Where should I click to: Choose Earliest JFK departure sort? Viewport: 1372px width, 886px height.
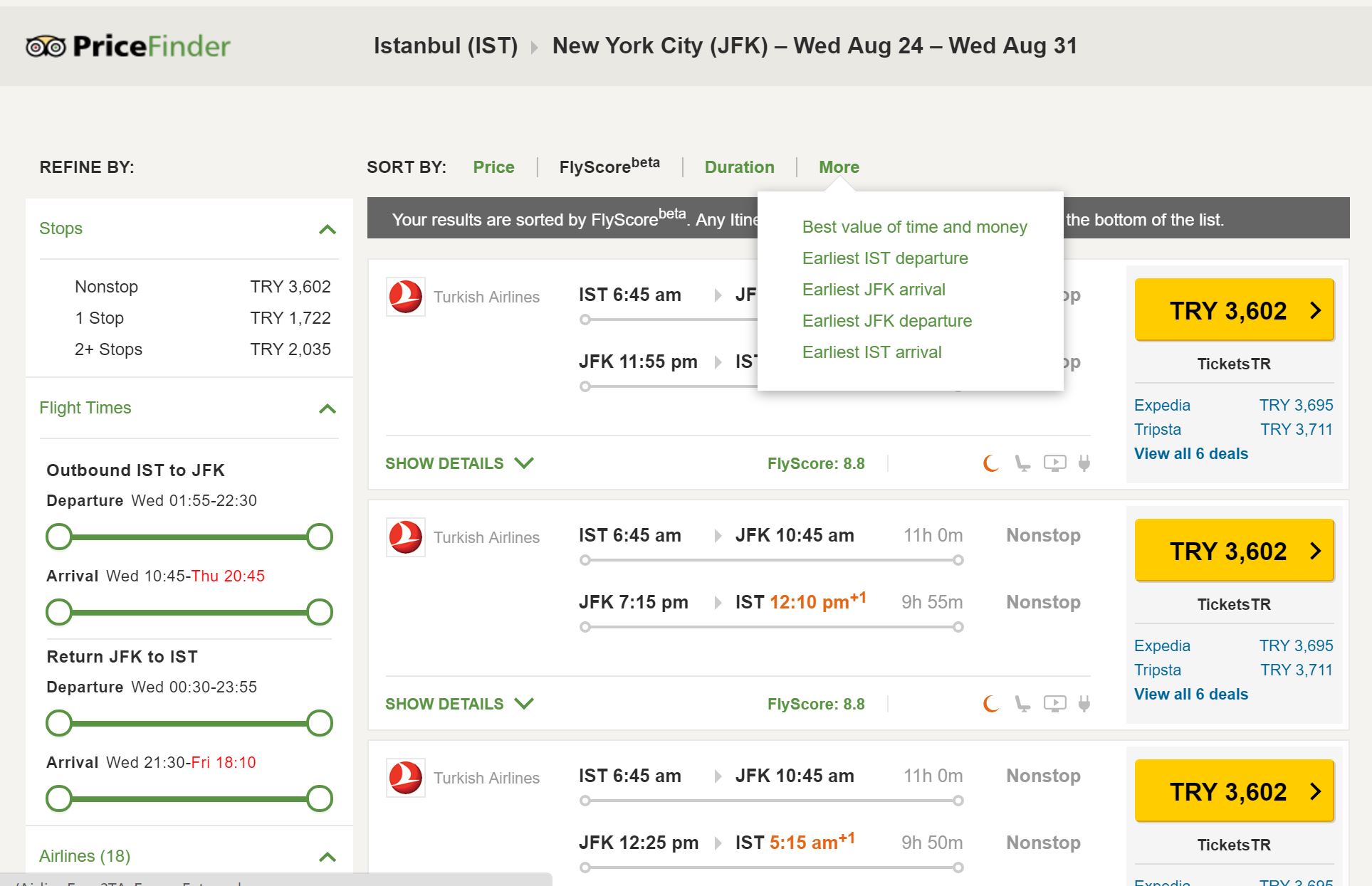[886, 321]
